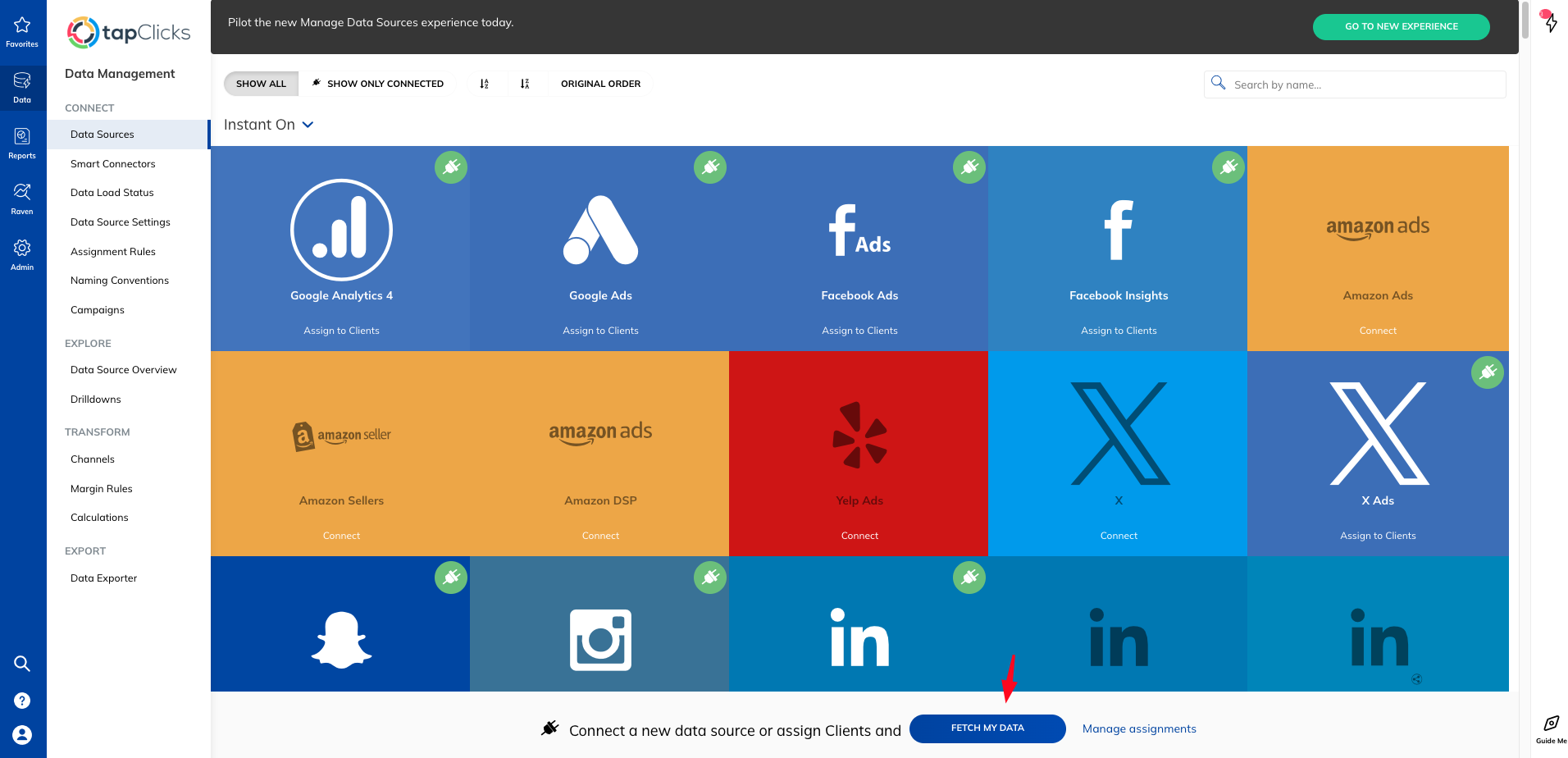The height and width of the screenshot is (758, 1568).
Task: Sort data sources ascending
Action: 485,84
